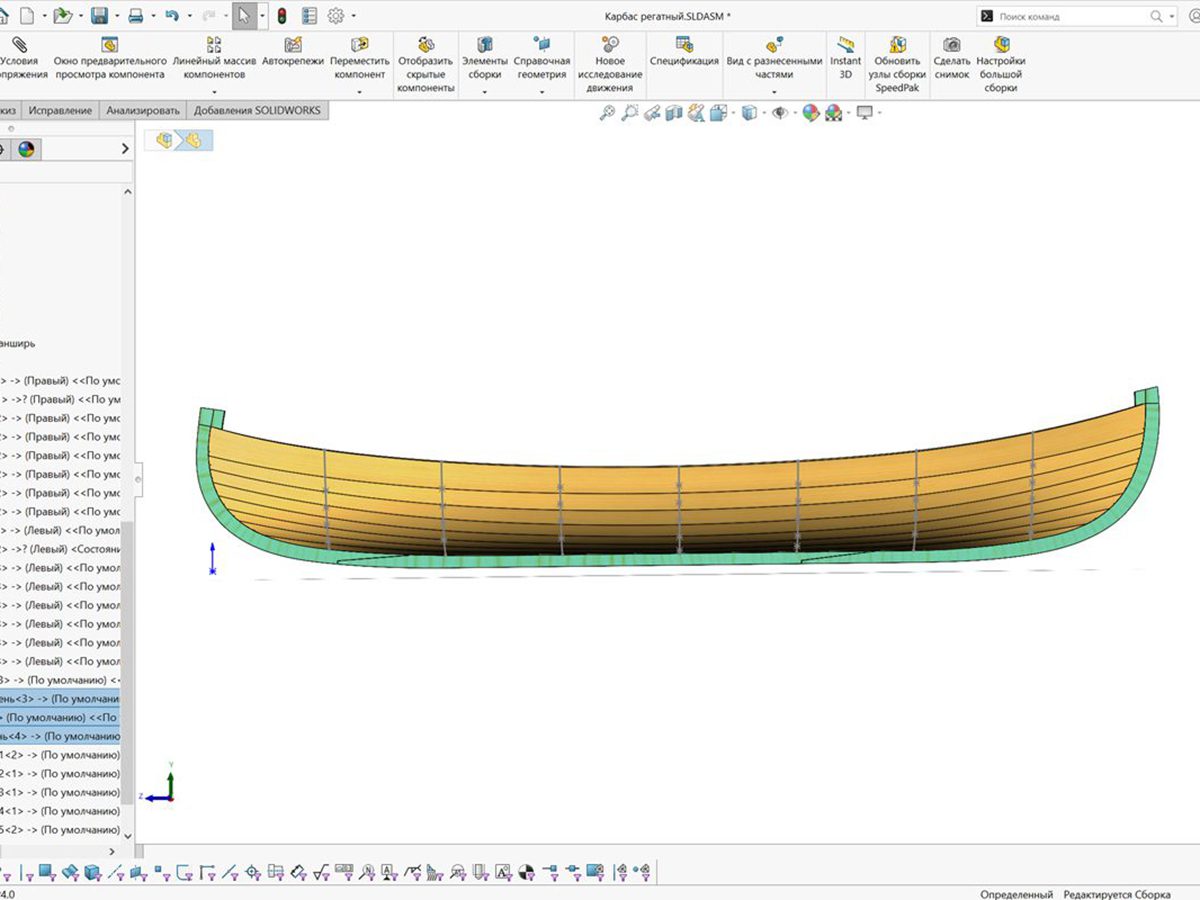The width and height of the screenshot is (1200, 900).
Task: Toggle hide/show items eye icon
Action: point(780,114)
